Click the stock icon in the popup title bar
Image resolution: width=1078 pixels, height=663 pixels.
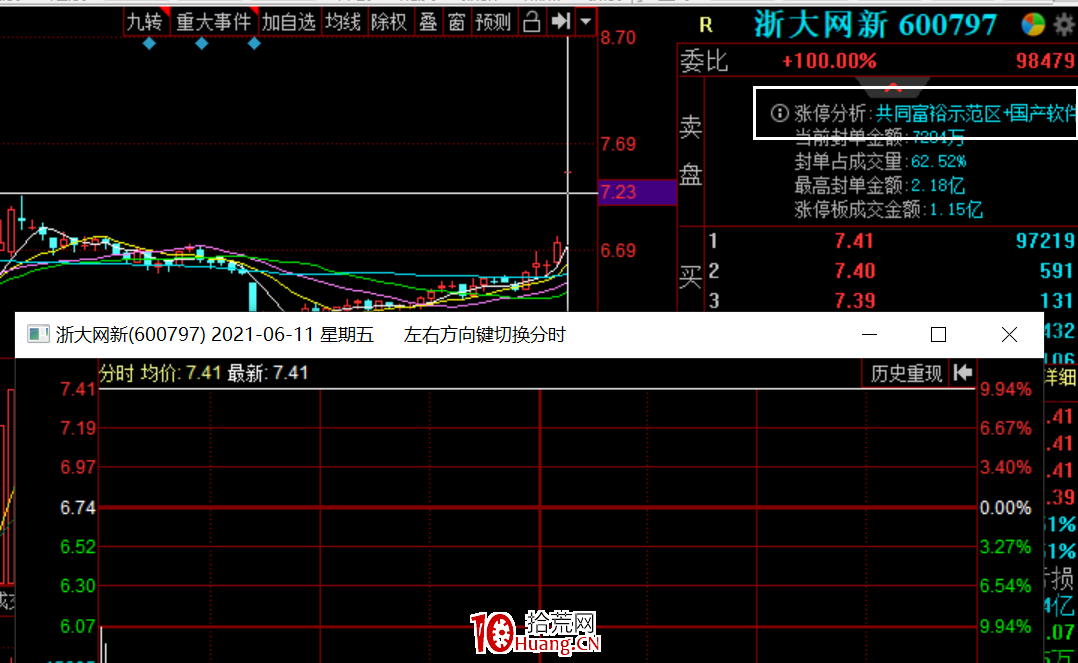(x=37, y=334)
